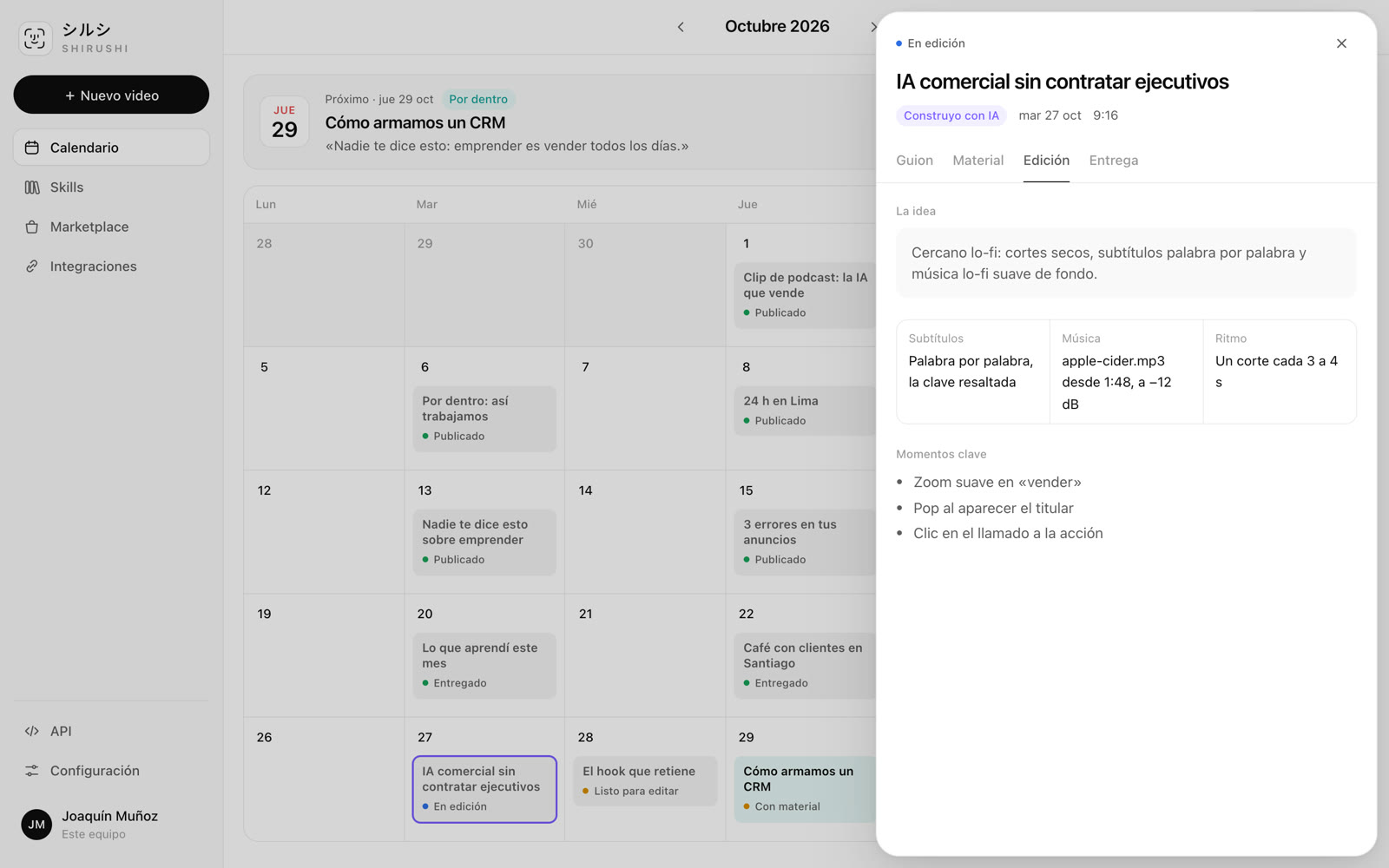Open Por dentro: así trabajamos card
Screen dimensions: 1389x868
(484, 418)
